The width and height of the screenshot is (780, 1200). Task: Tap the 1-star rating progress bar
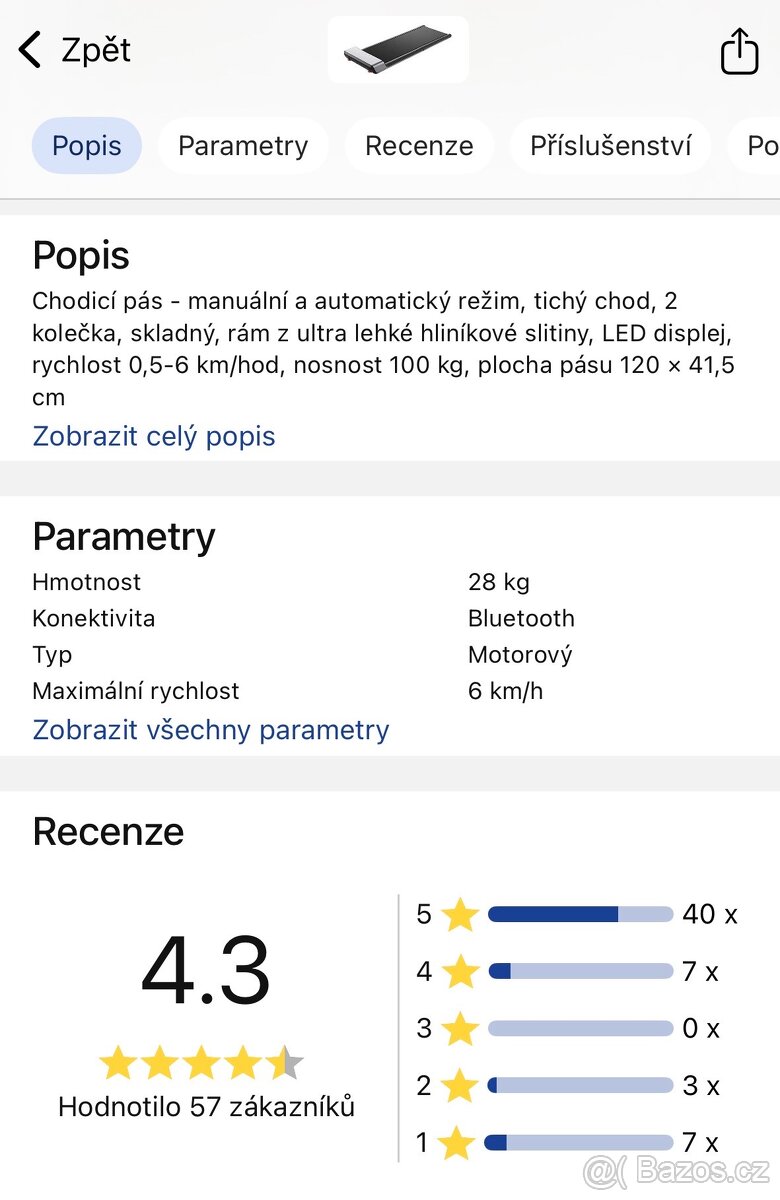pyautogui.click(x=578, y=1142)
